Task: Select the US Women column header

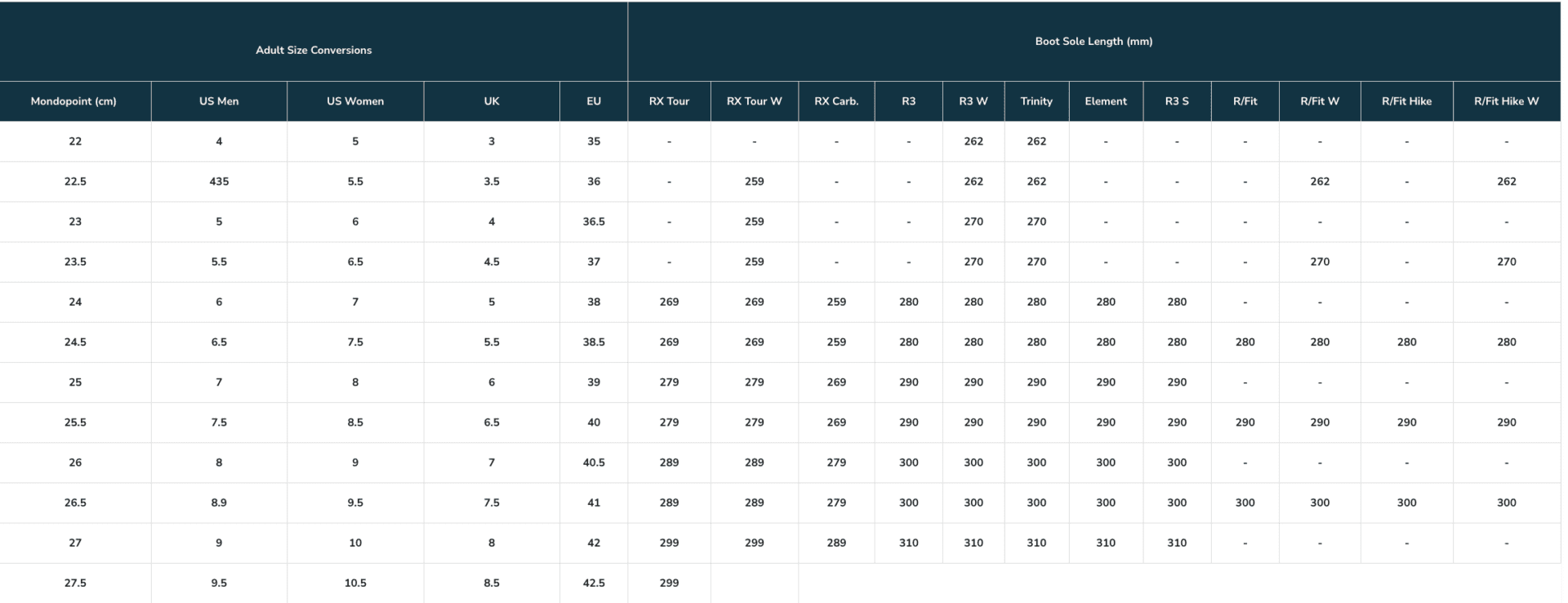Action: 355,101
